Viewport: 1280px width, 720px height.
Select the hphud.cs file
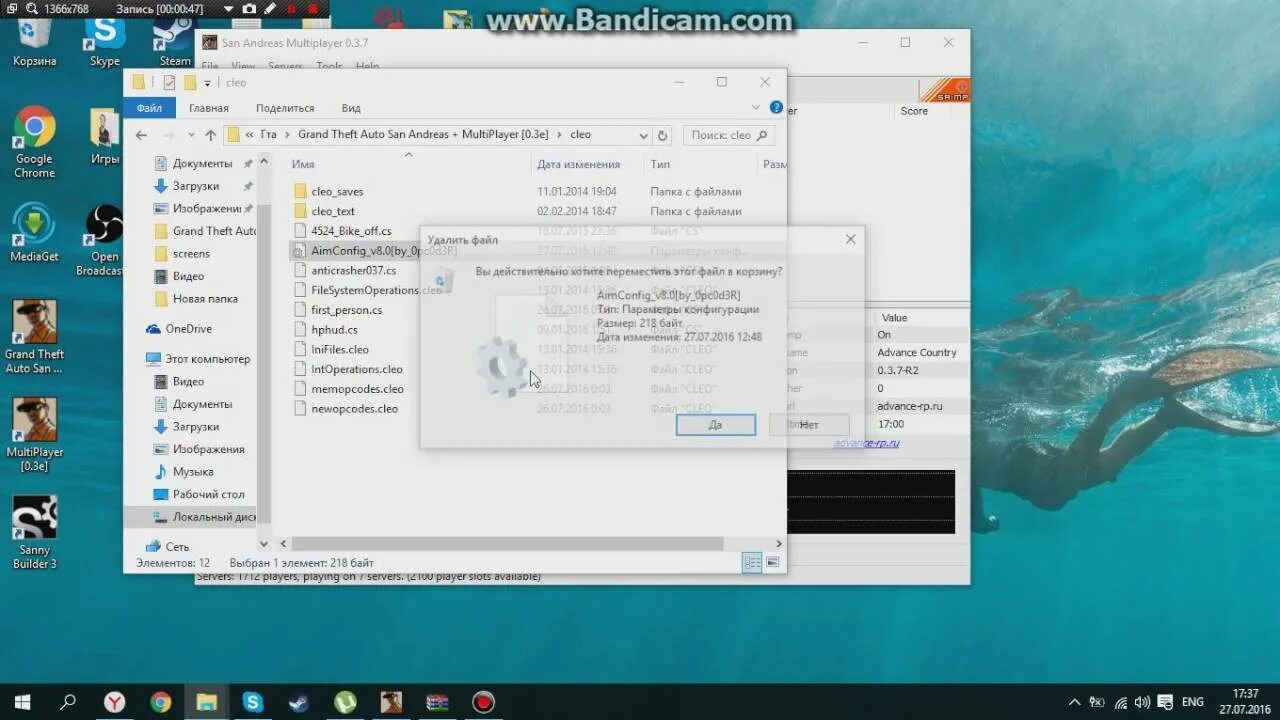334,329
